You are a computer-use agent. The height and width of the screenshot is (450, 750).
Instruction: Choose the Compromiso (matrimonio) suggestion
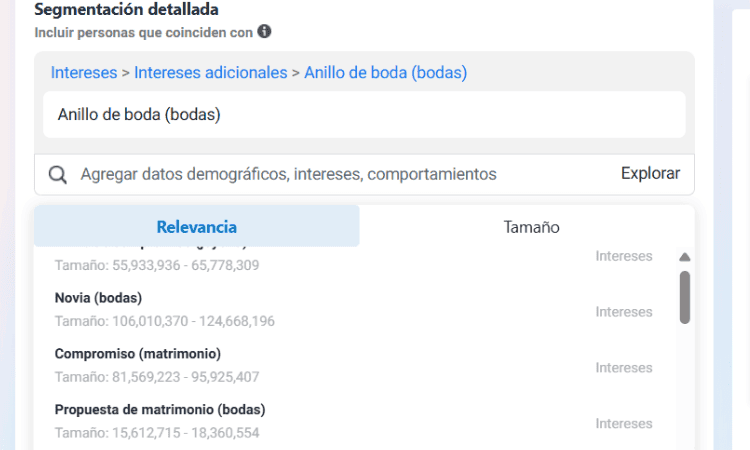[x=354, y=365]
